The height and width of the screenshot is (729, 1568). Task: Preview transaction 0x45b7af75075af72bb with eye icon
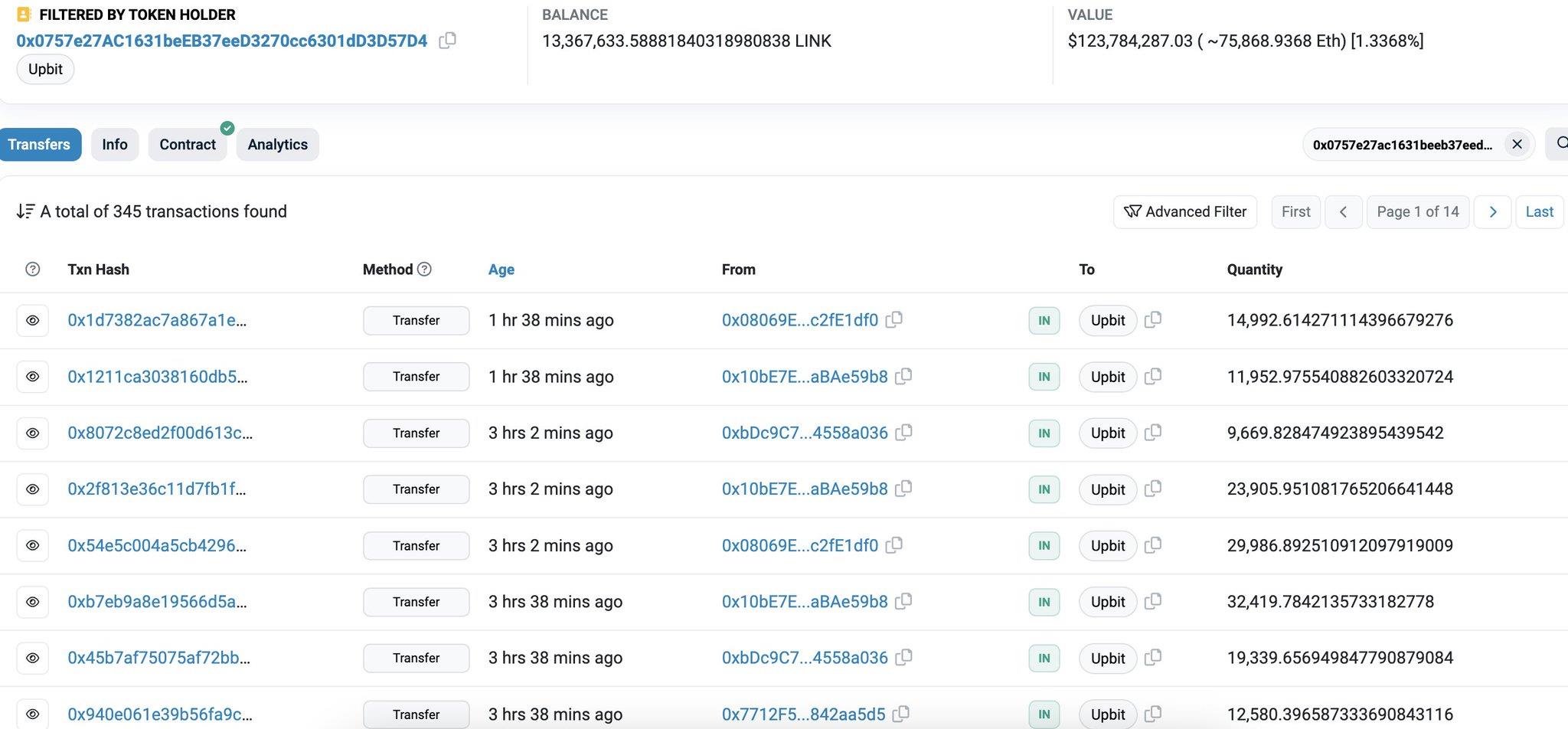tap(33, 658)
